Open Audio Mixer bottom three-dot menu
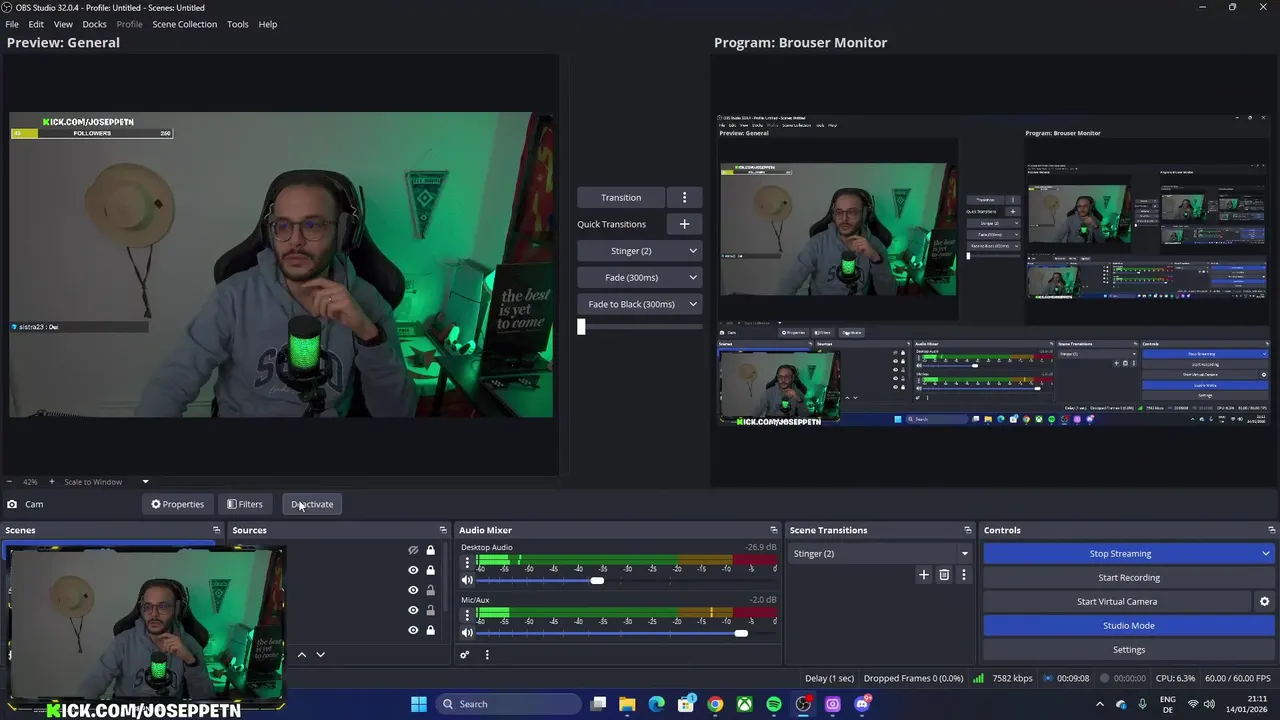The height and width of the screenshot is (720, 1280). pos(487,655)
